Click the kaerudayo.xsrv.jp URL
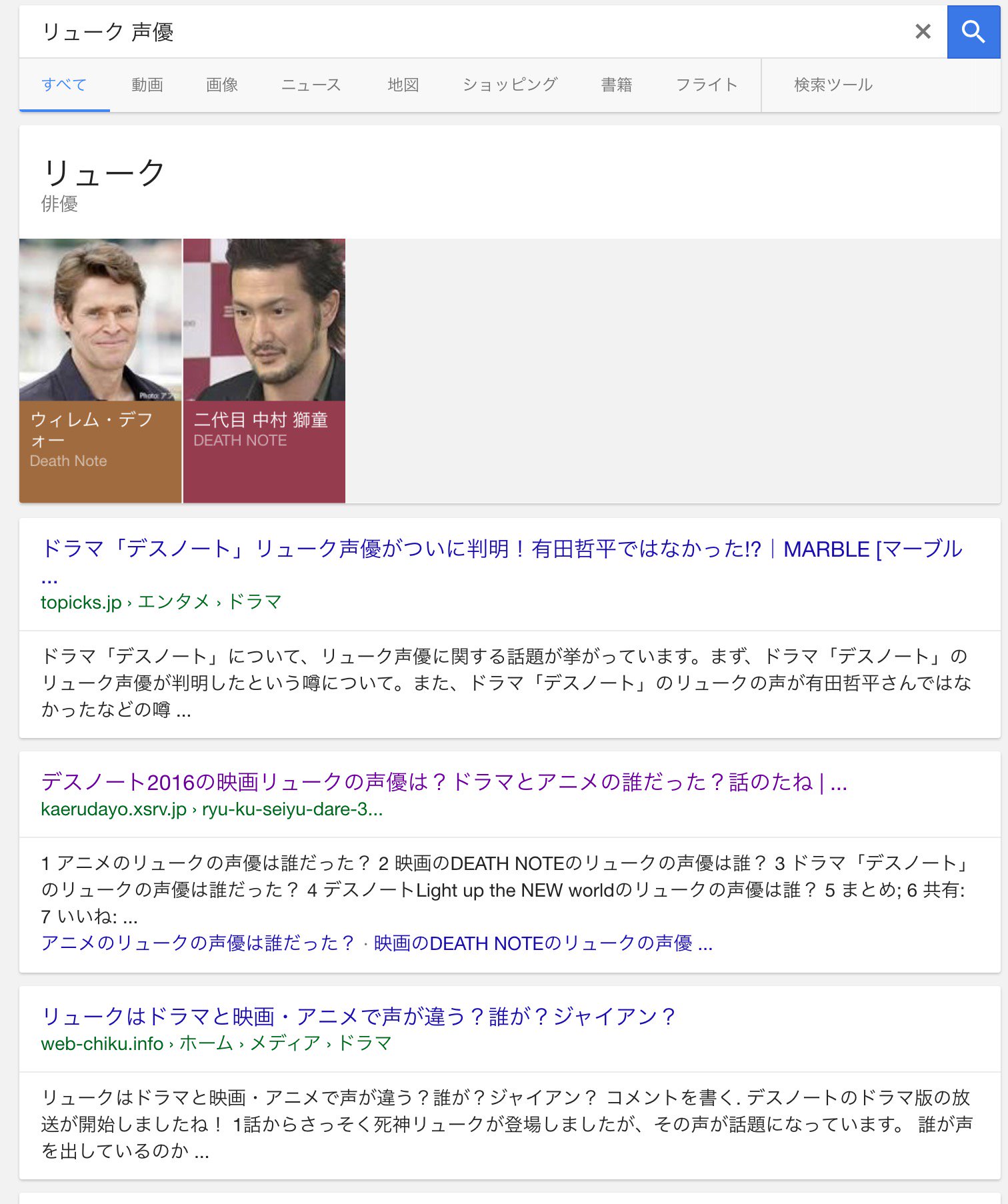Screen dimensions: 1008x1204 (212, 809)
